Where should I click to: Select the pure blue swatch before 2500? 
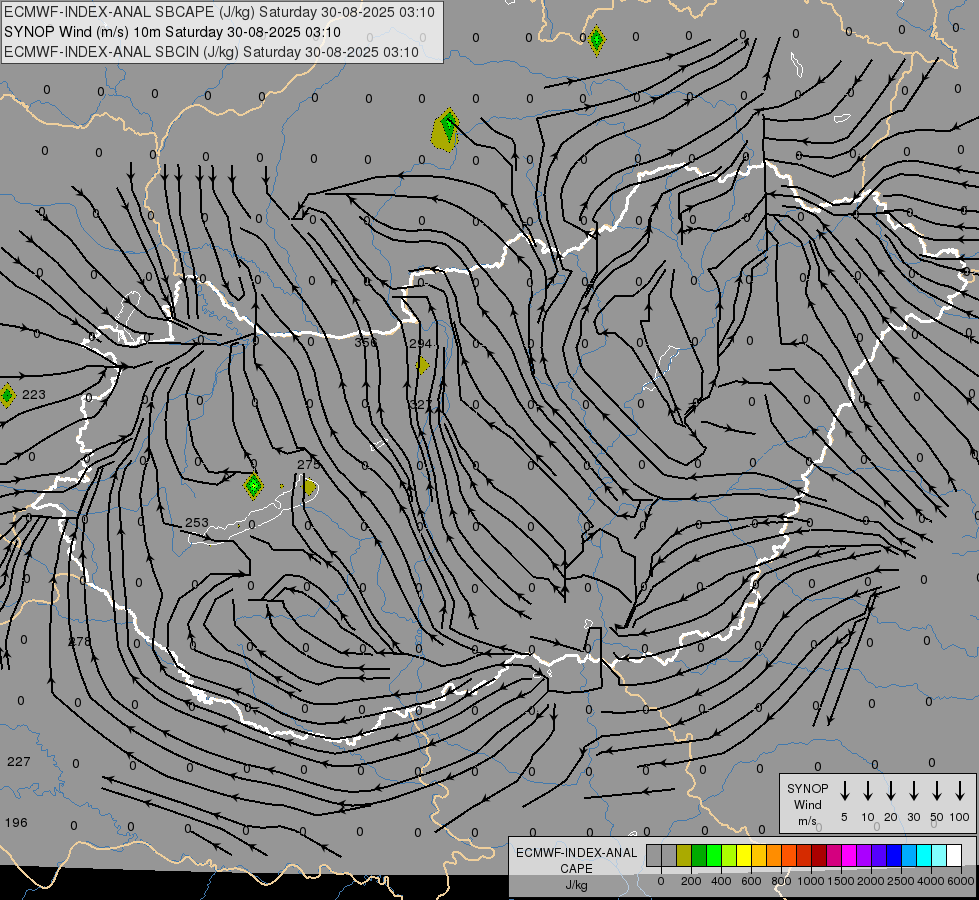click(x=895, y=855)
